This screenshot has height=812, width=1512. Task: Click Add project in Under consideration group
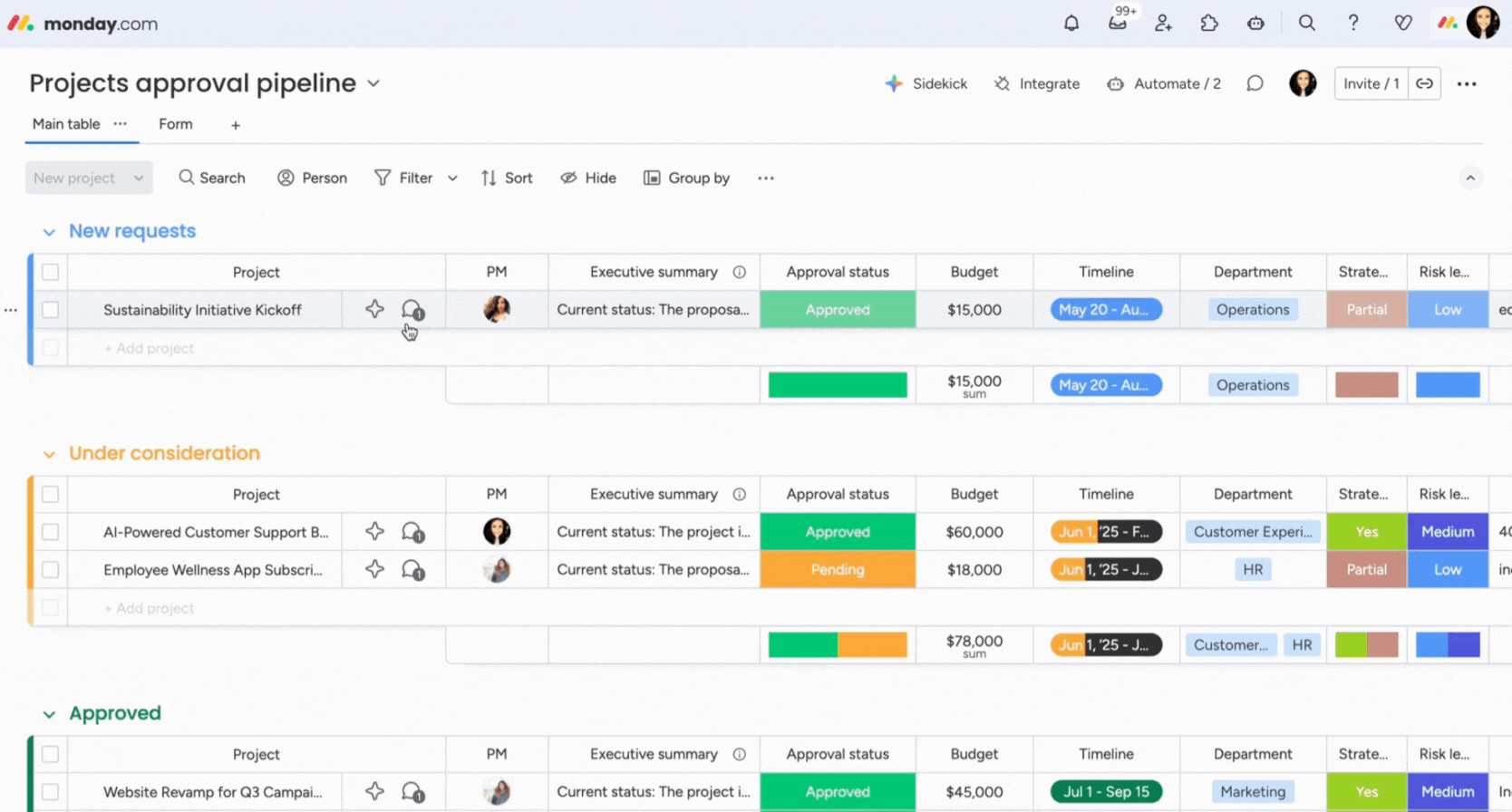(149, 608)
